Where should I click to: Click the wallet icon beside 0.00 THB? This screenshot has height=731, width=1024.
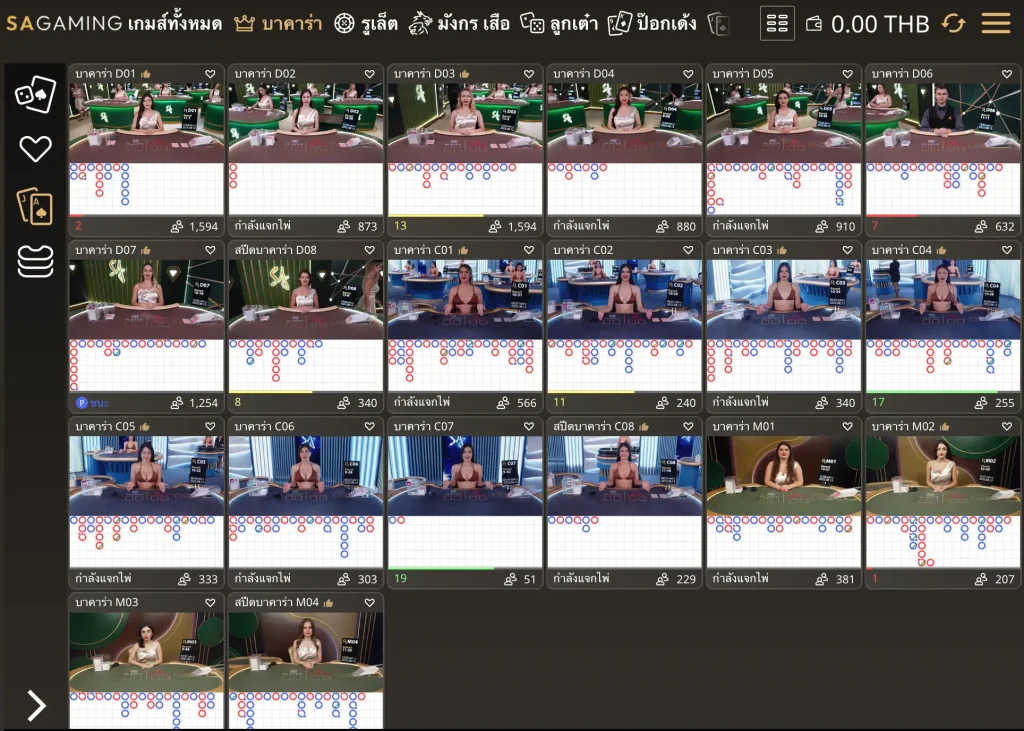click(x=814, y=24)
